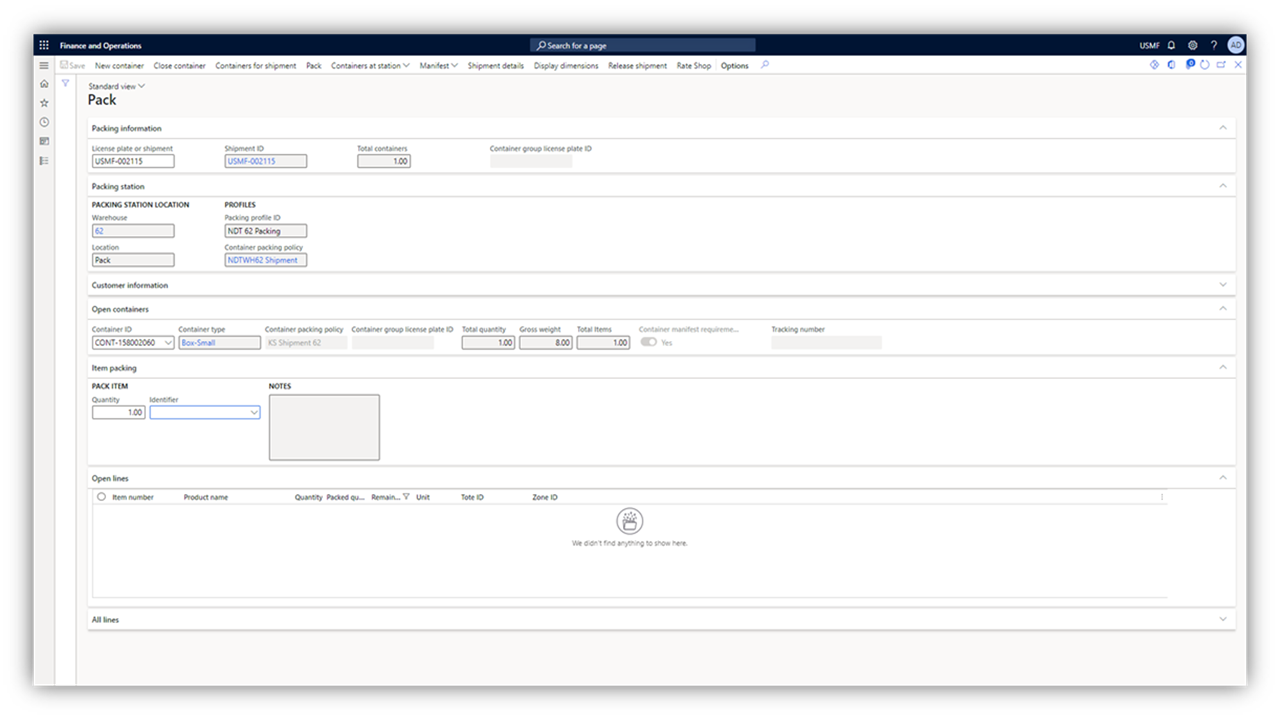Open Workspaces icon in sidebar

point(44,141)
